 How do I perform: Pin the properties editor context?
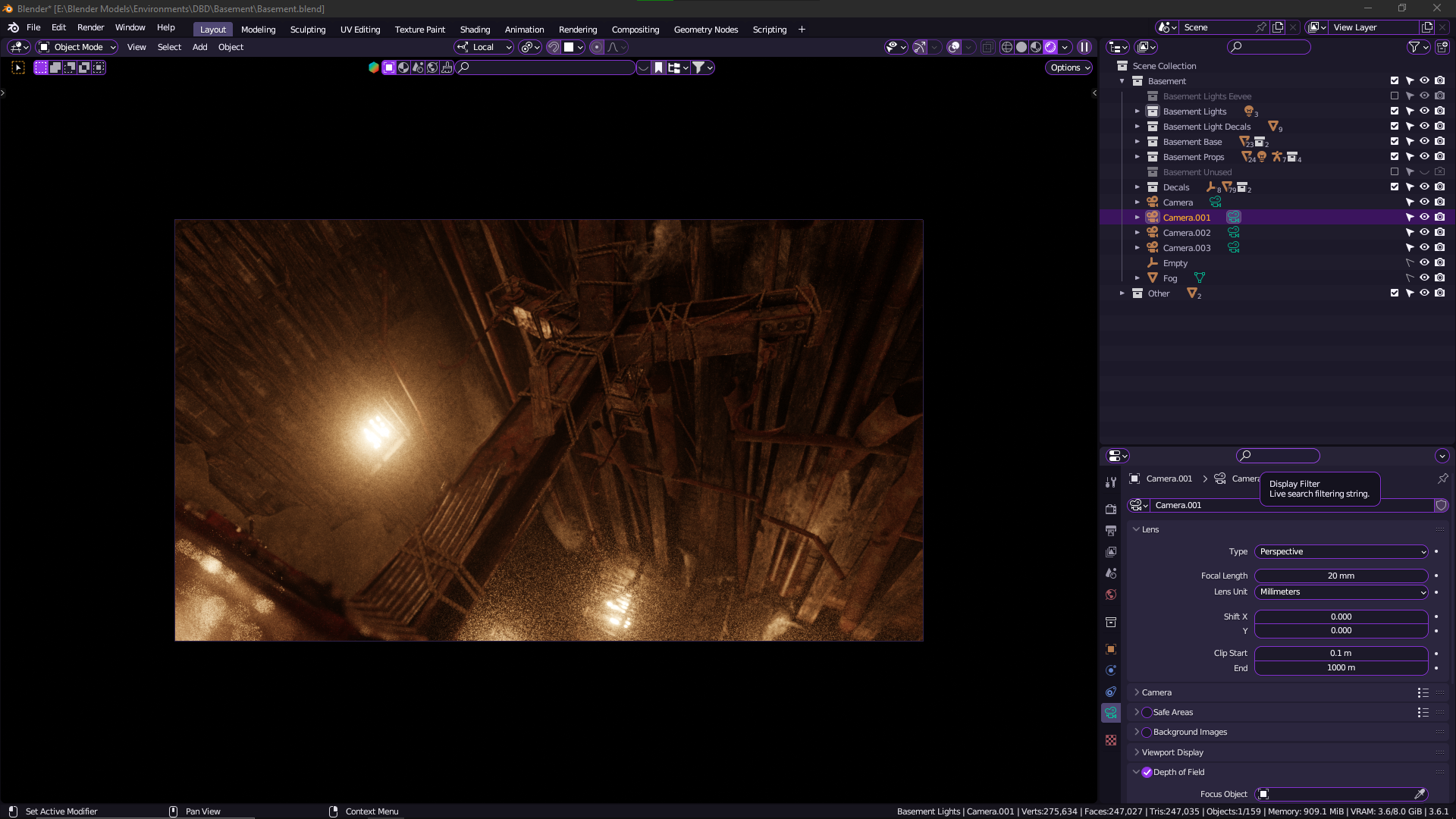click(1442, 479)
